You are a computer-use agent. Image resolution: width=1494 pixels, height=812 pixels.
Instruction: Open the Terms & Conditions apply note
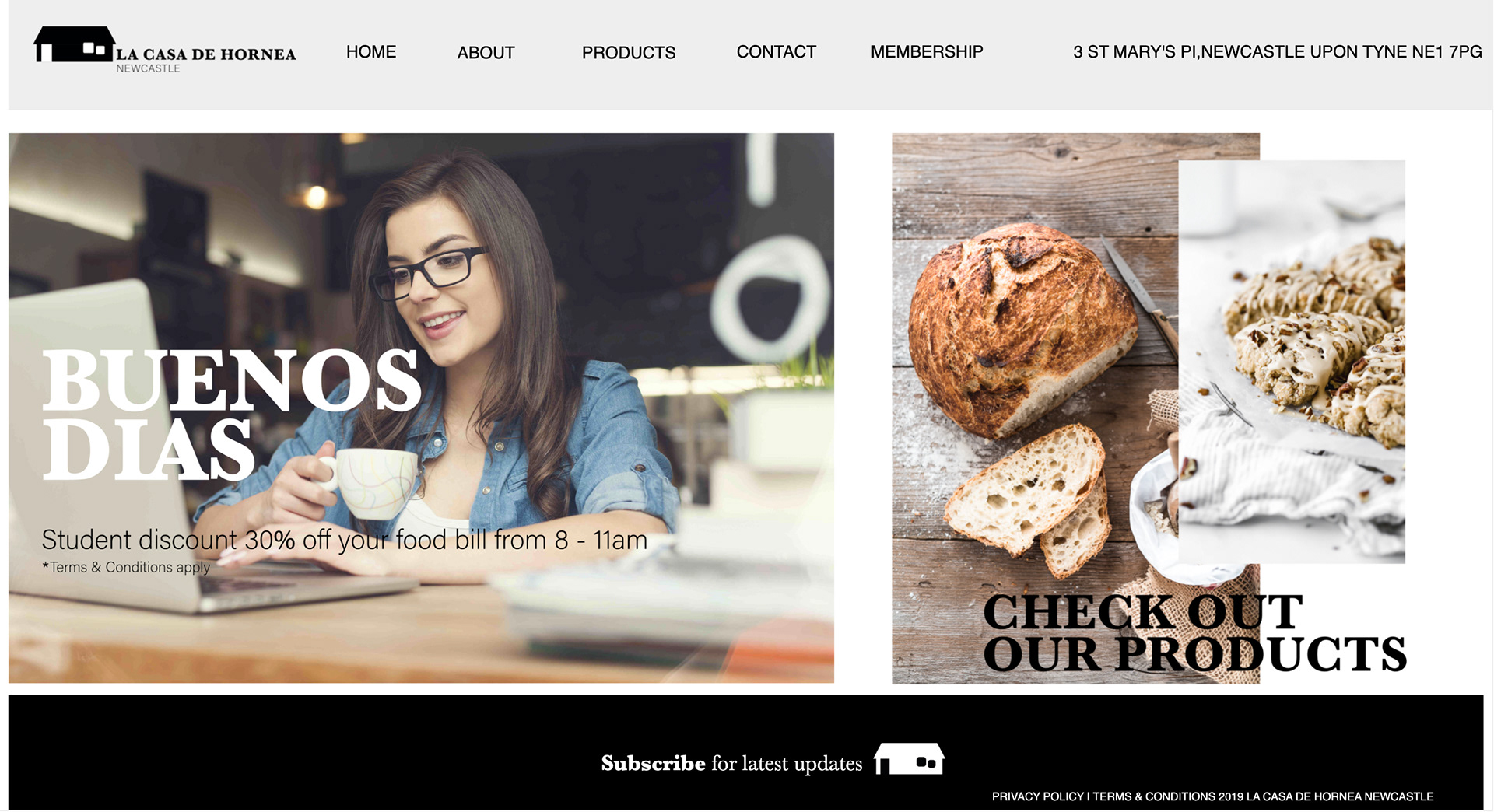(x=126, y=567)
